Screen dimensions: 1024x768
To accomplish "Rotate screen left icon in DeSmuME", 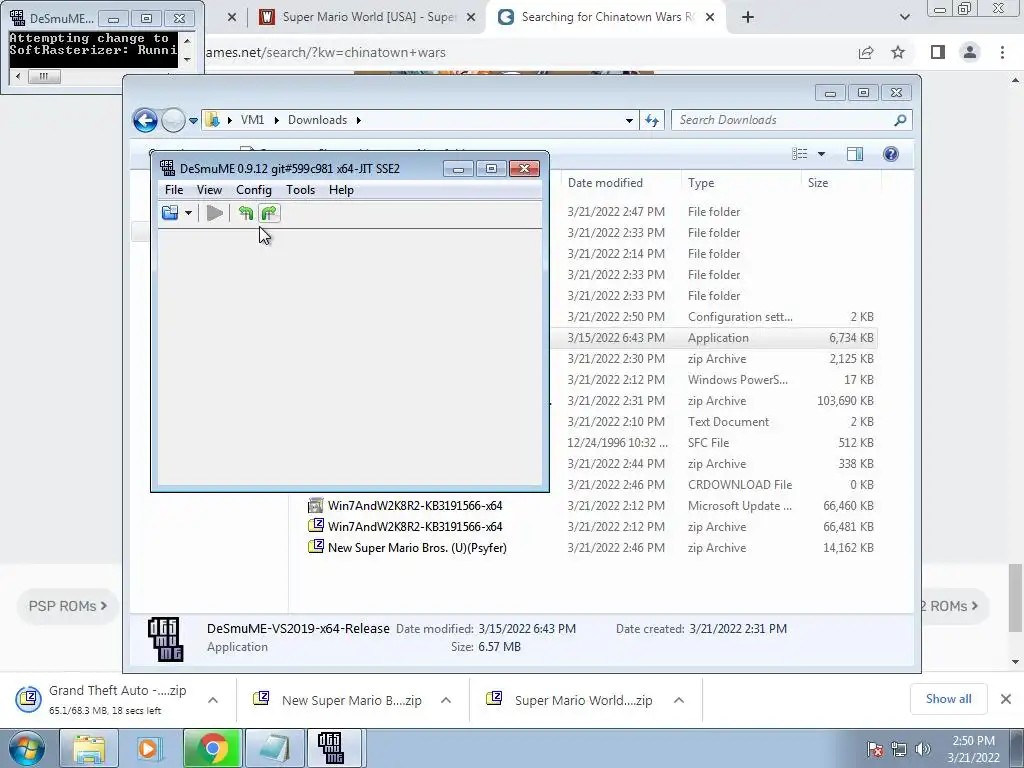I will 246,213.
